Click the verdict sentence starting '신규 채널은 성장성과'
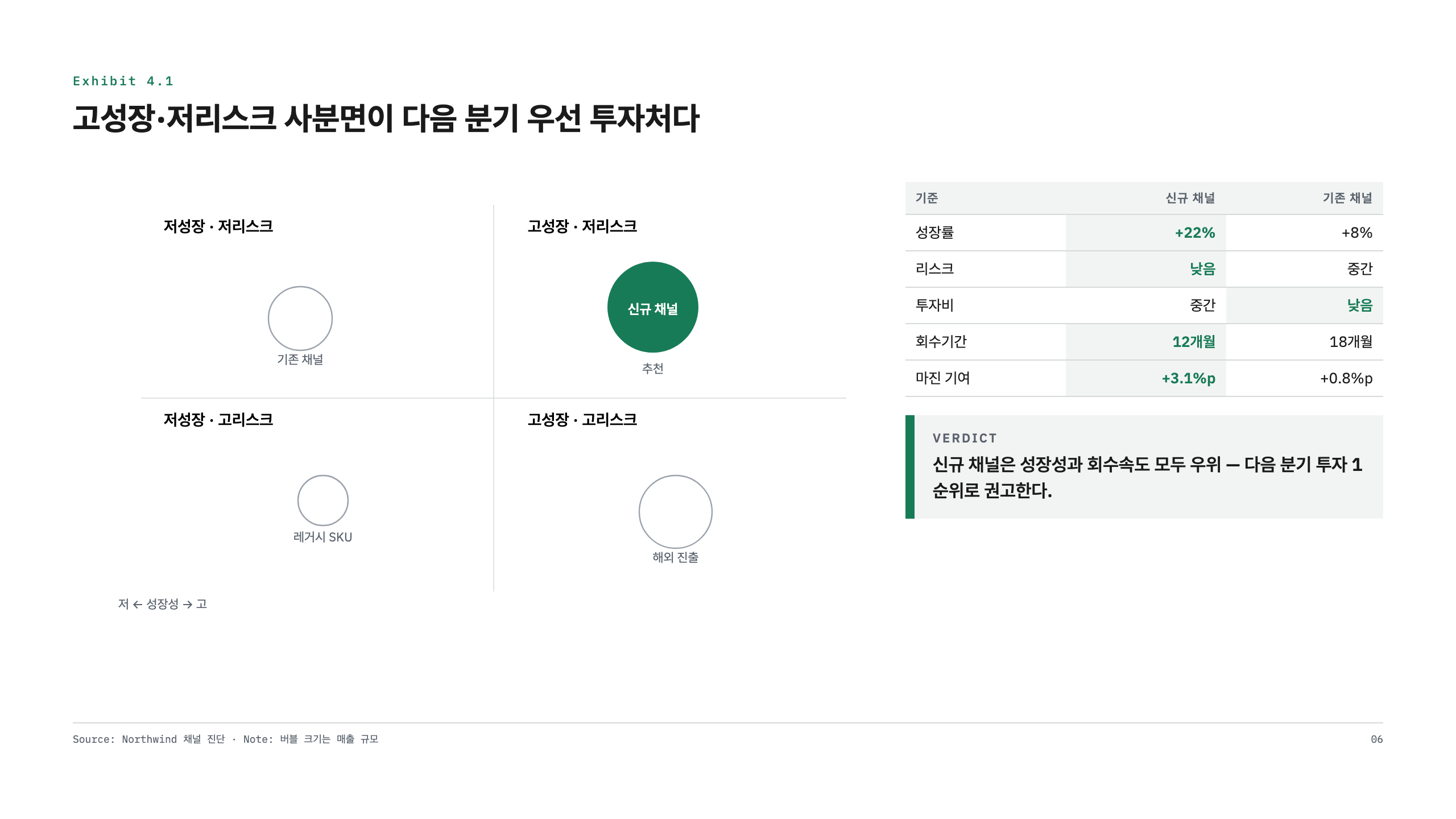 pyautogui.click(x=1148, y=477)
